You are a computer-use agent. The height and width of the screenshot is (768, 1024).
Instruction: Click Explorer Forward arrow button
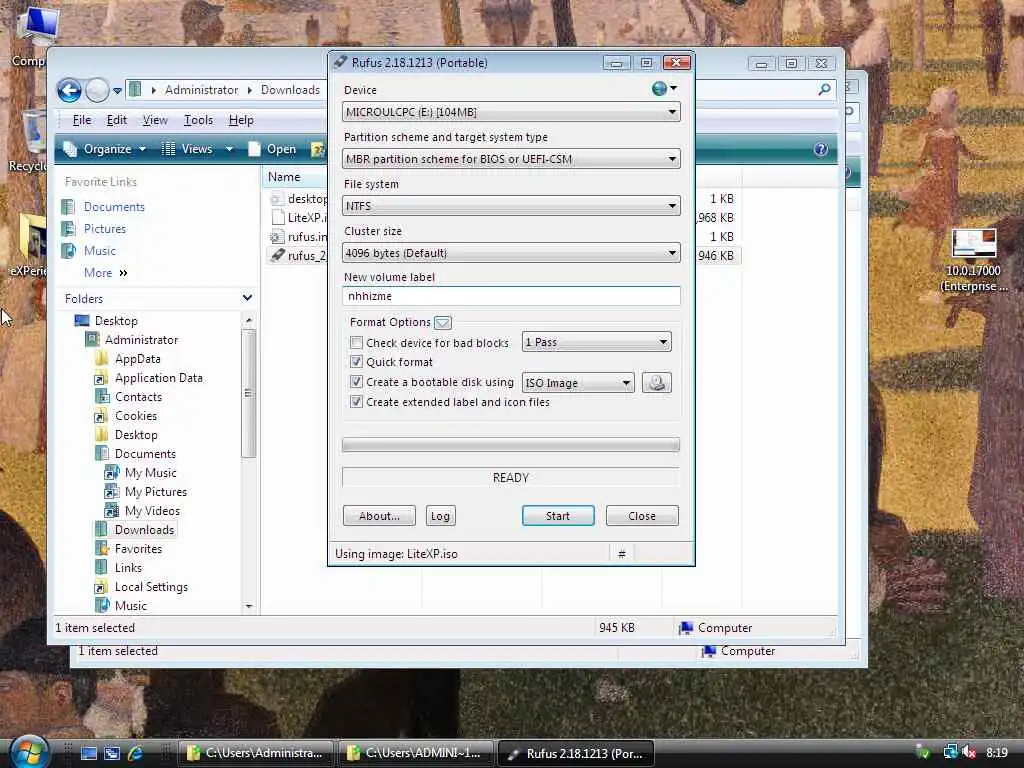coord(97,90)
